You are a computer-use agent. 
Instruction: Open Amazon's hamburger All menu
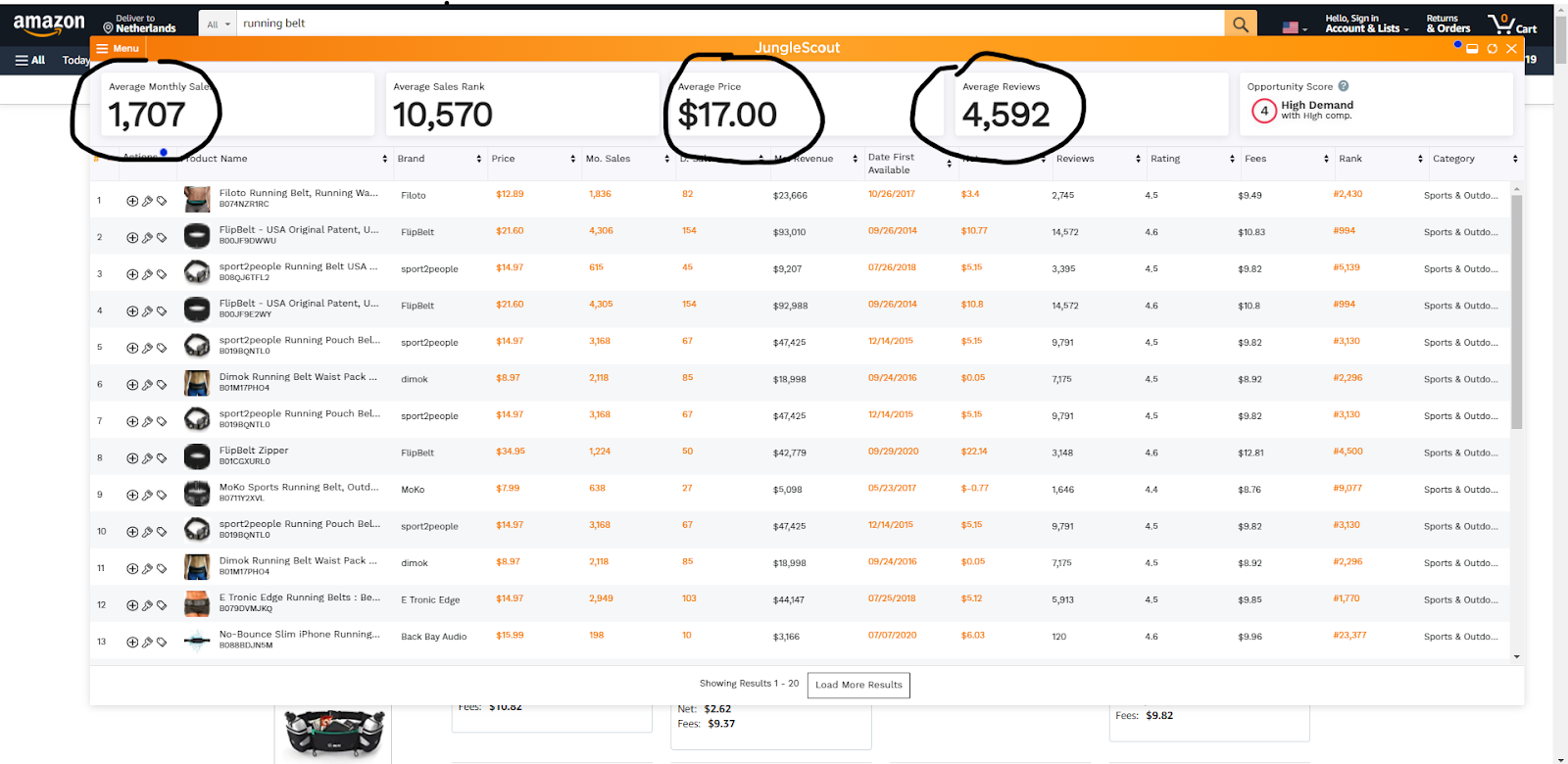(x=30, y=60)
